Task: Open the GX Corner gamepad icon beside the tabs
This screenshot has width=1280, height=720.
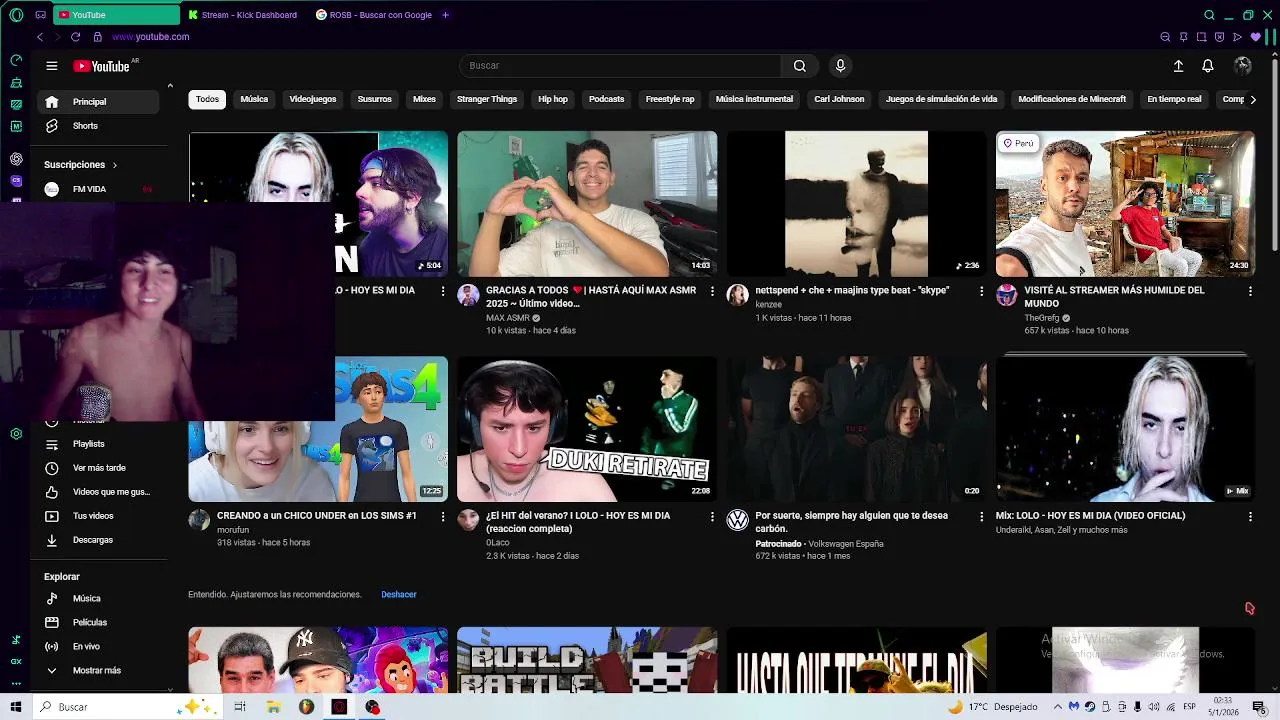Action: pyautogui.click(x=40, y=15)
